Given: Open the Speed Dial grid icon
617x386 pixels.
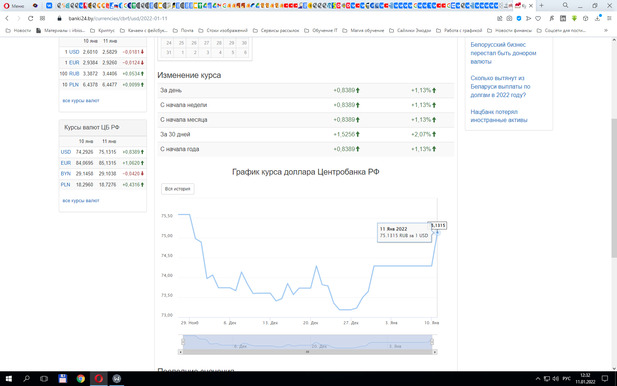Looking at the screenshot, I should click(42, 18).
